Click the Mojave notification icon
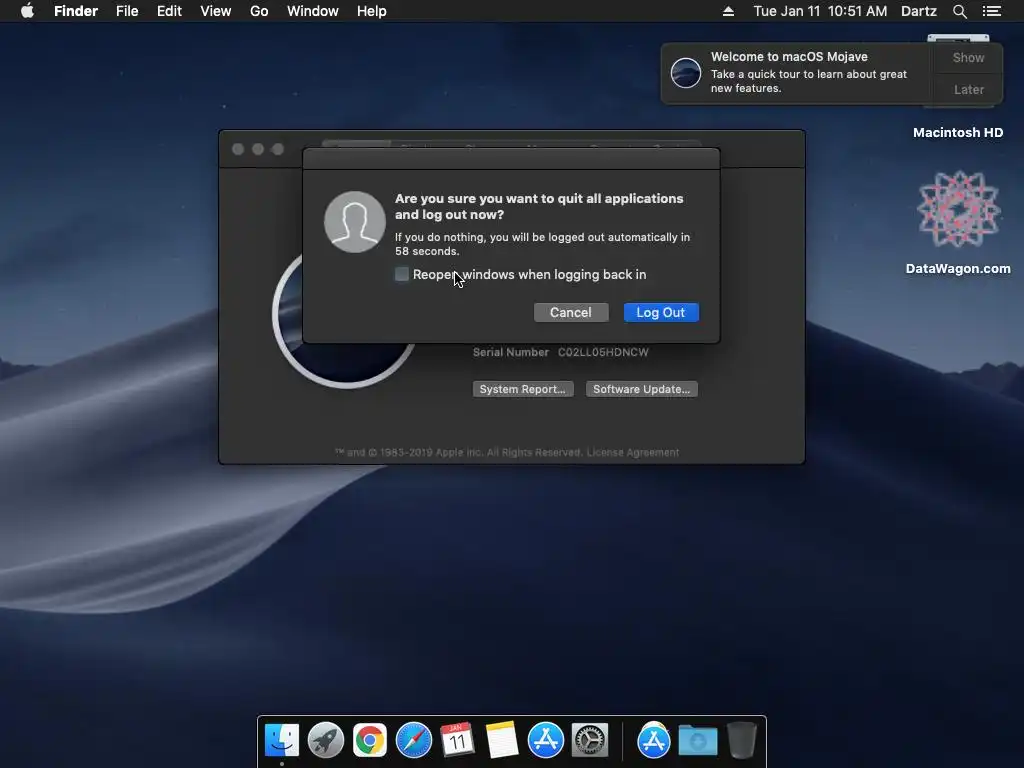 pos(686,72)
